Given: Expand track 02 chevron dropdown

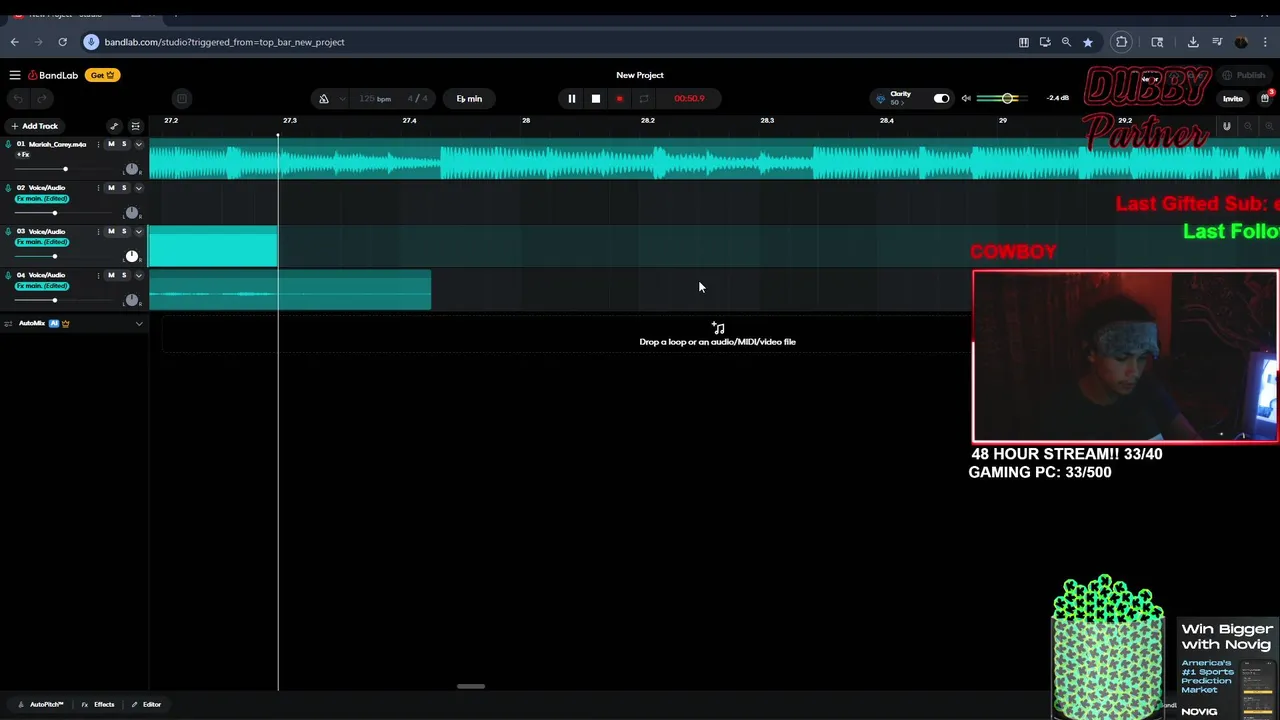Looking at the screenshot, I should (139, 188).
